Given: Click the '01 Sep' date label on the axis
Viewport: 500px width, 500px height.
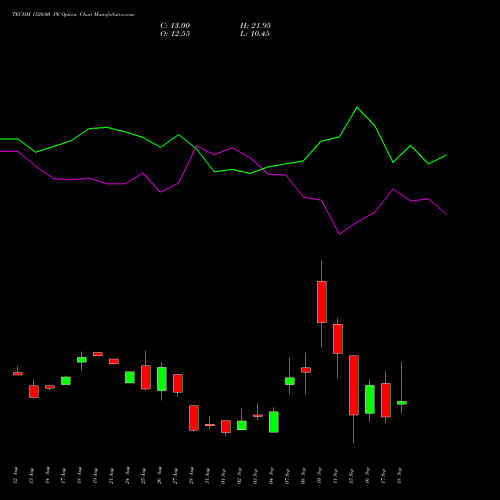Looking at the screenshot, I should tap(223, 476).
